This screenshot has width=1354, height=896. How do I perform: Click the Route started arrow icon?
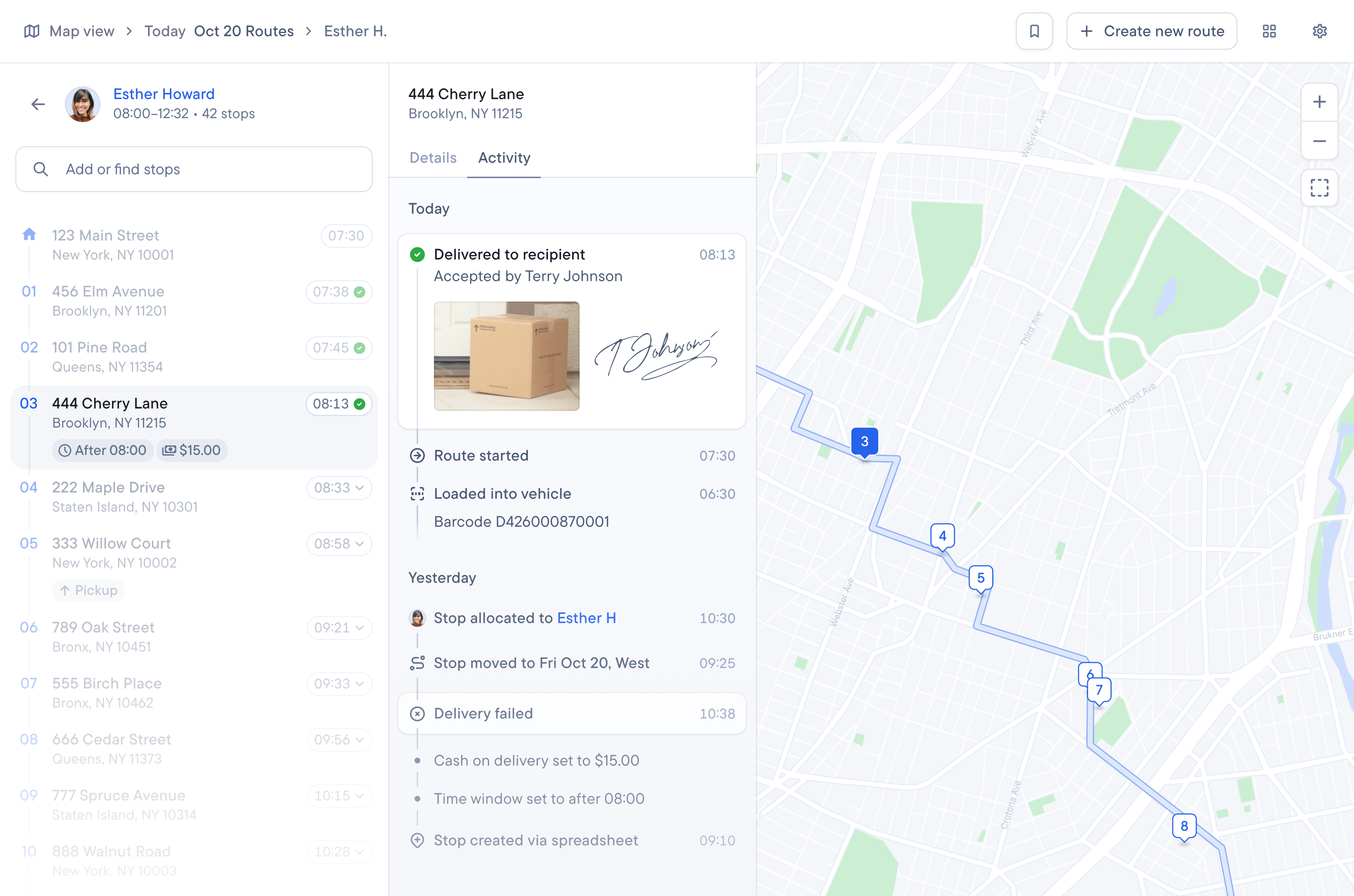click(x=417, y=456)
